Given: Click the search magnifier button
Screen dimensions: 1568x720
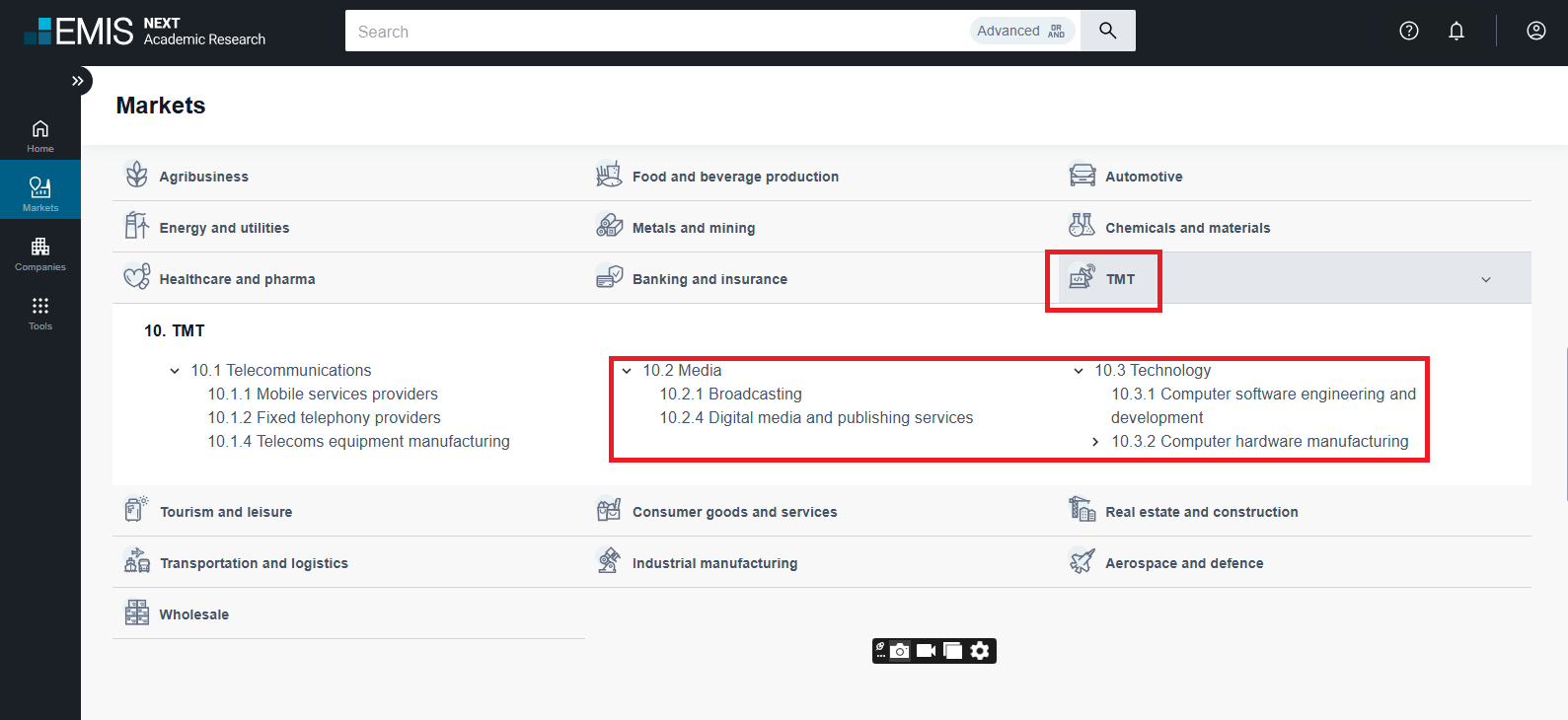Looking at the screenshot, I should 1107,31.
